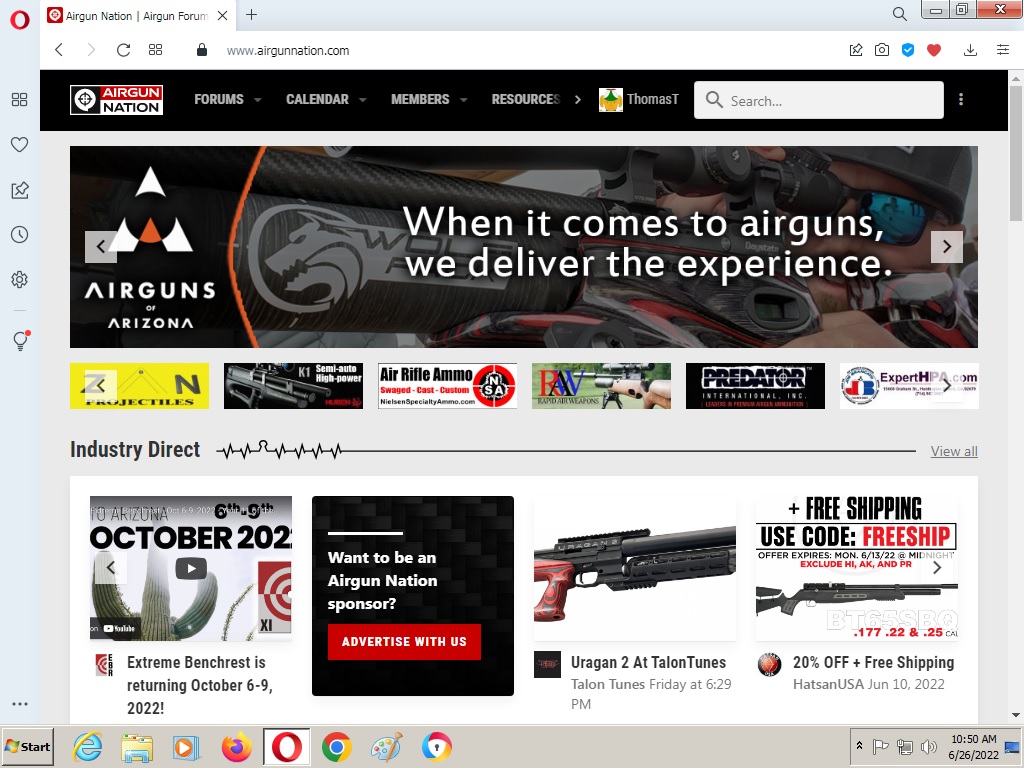
Task: Click the Opera logo menu button
Action: point(20,20)
